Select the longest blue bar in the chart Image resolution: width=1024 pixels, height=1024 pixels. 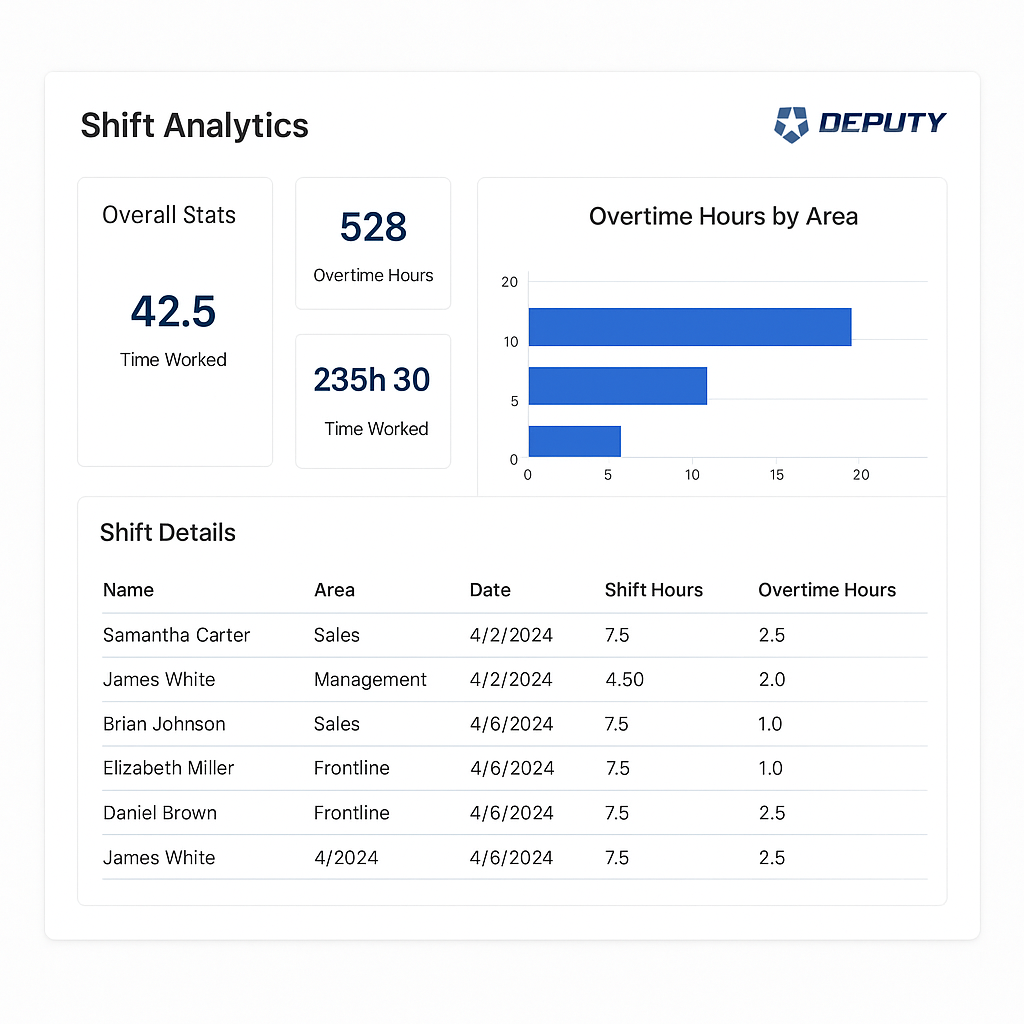[688, 326]
